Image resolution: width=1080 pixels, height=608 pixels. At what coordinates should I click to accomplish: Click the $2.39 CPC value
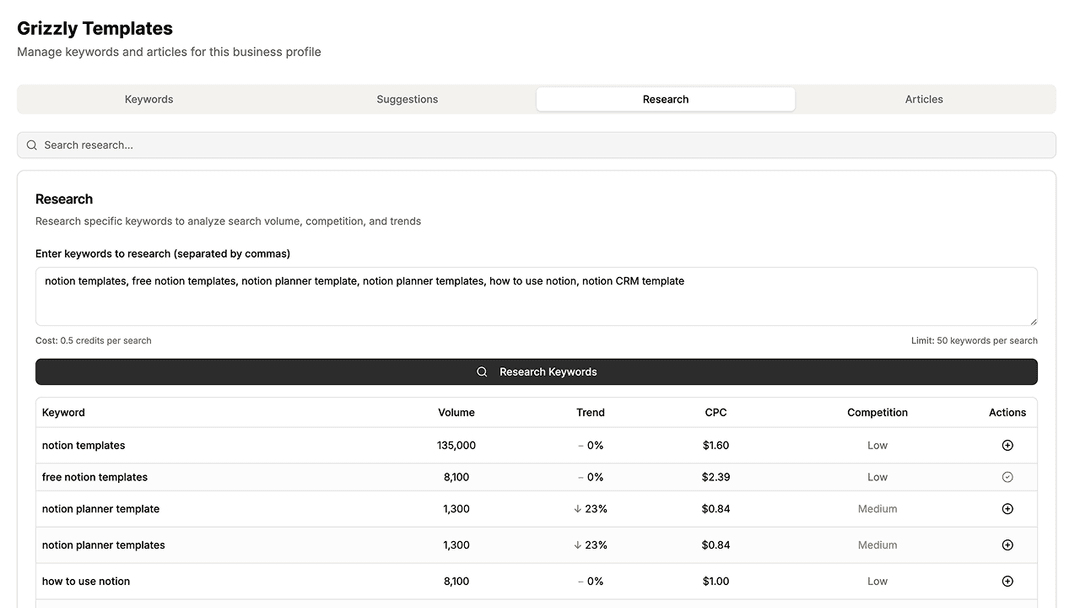pos(716,477)
